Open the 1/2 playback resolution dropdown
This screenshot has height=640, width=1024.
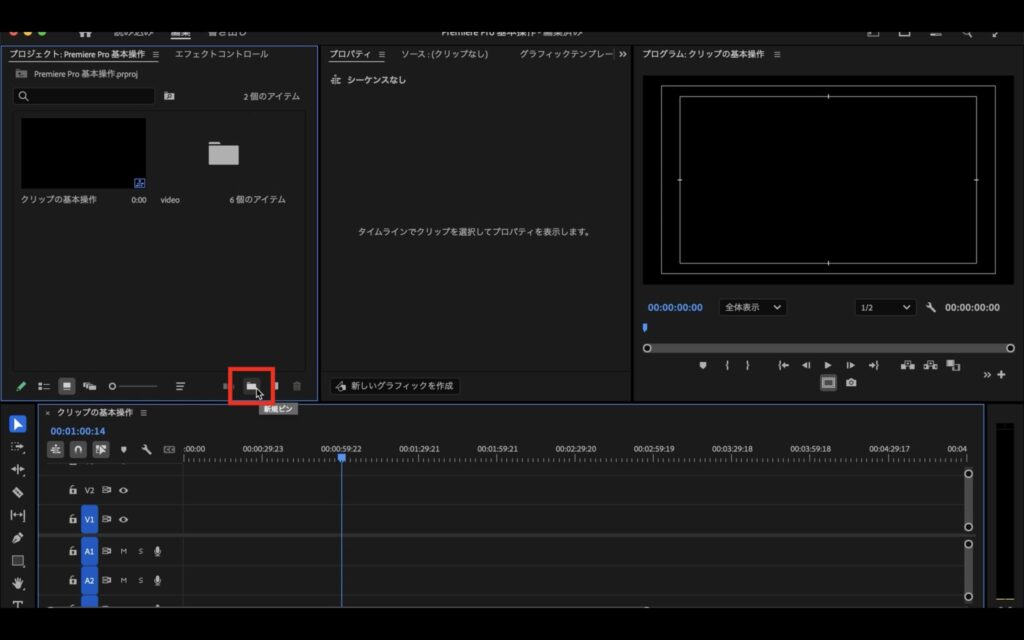pos(885,307)
